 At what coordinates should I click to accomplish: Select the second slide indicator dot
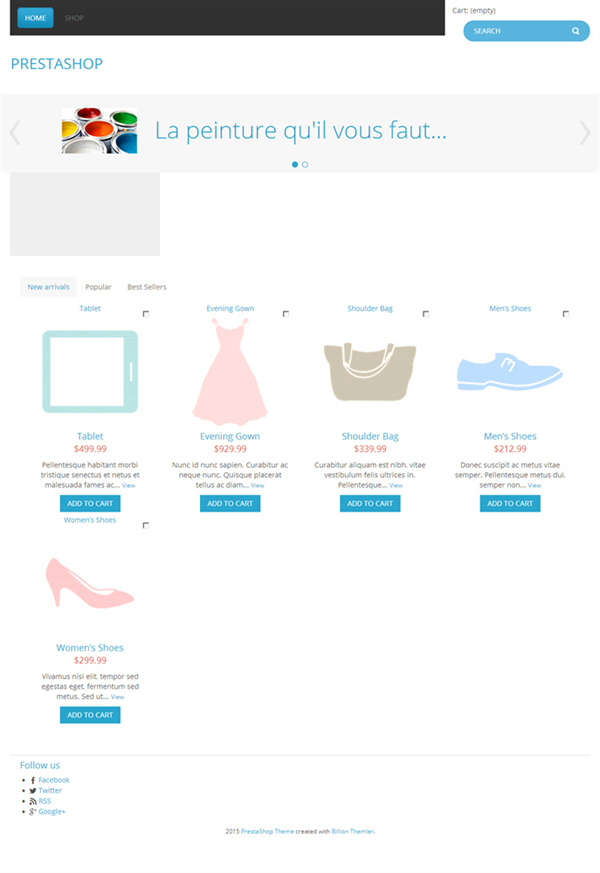click(x=305, y=164)
